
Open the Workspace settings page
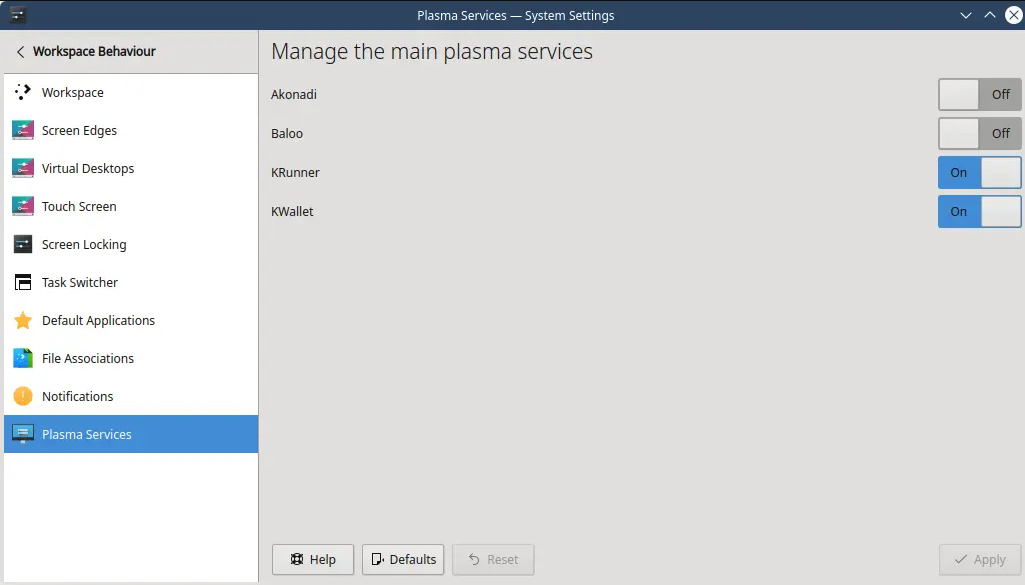click(131, 92)
